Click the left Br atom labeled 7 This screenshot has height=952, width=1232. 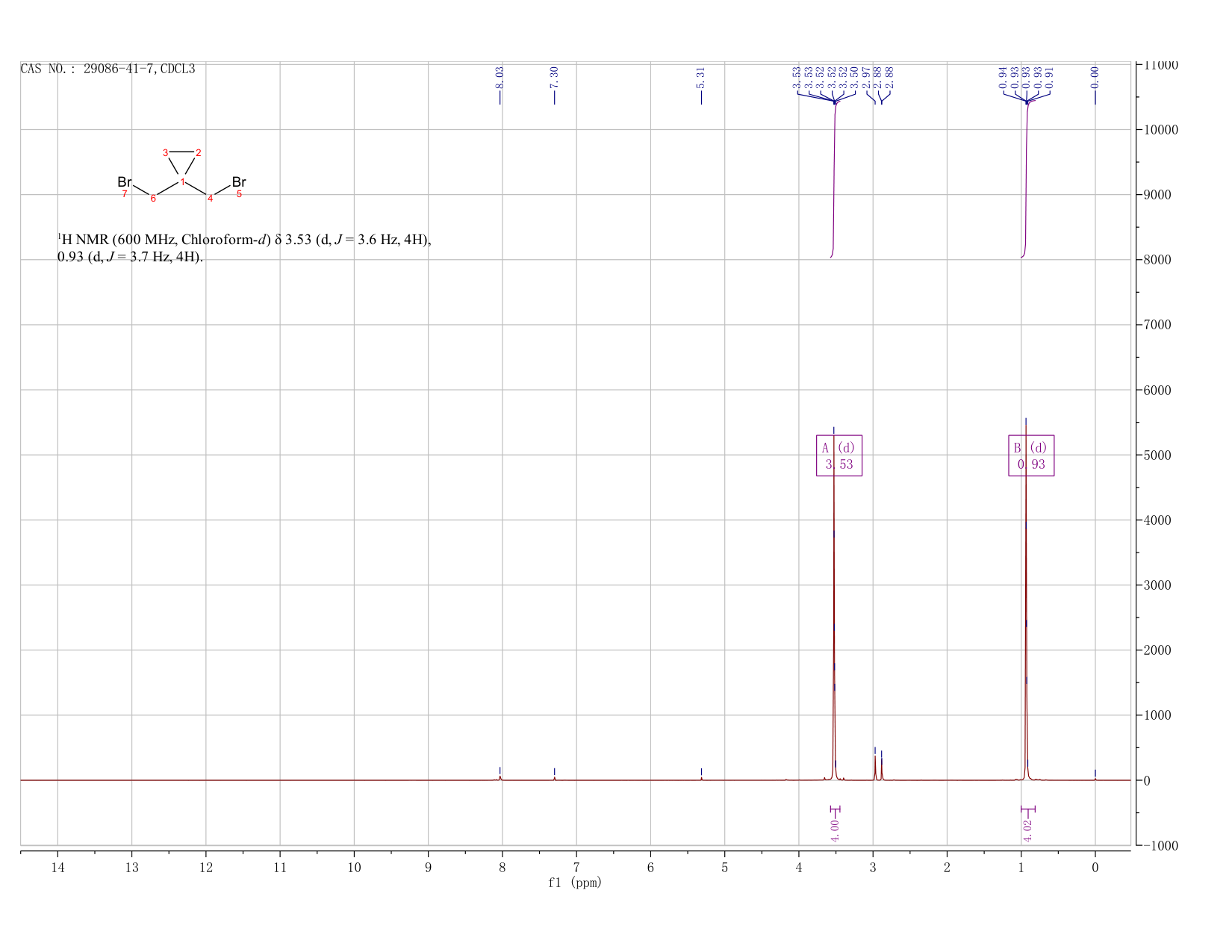pos(124,183)
